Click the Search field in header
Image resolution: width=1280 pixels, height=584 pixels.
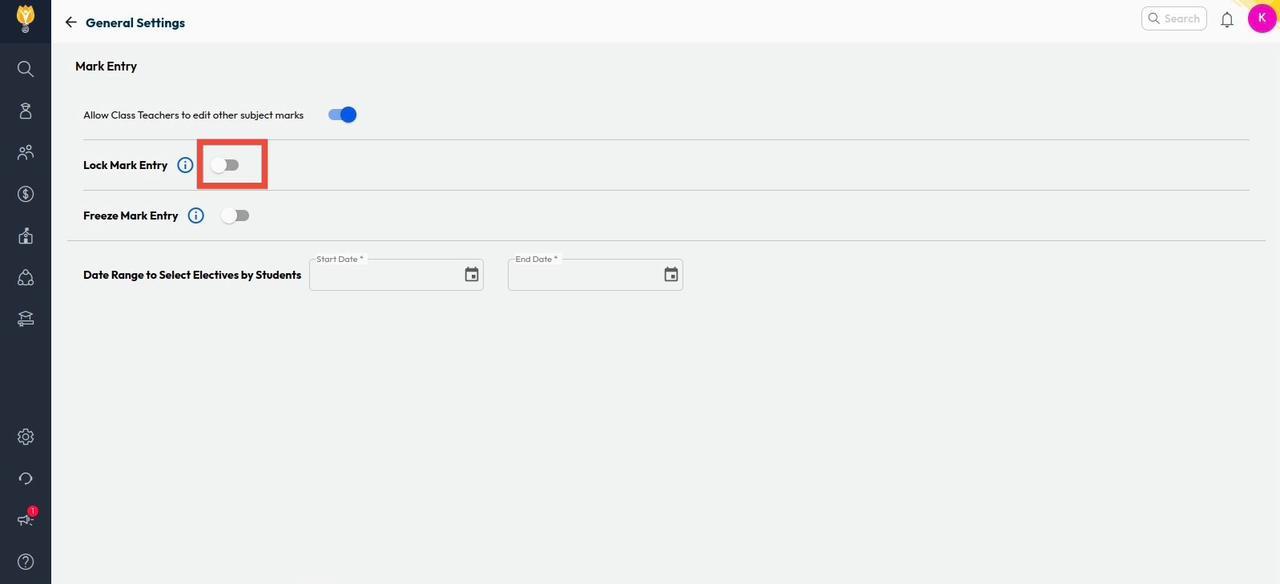(x=1174, y=18)
